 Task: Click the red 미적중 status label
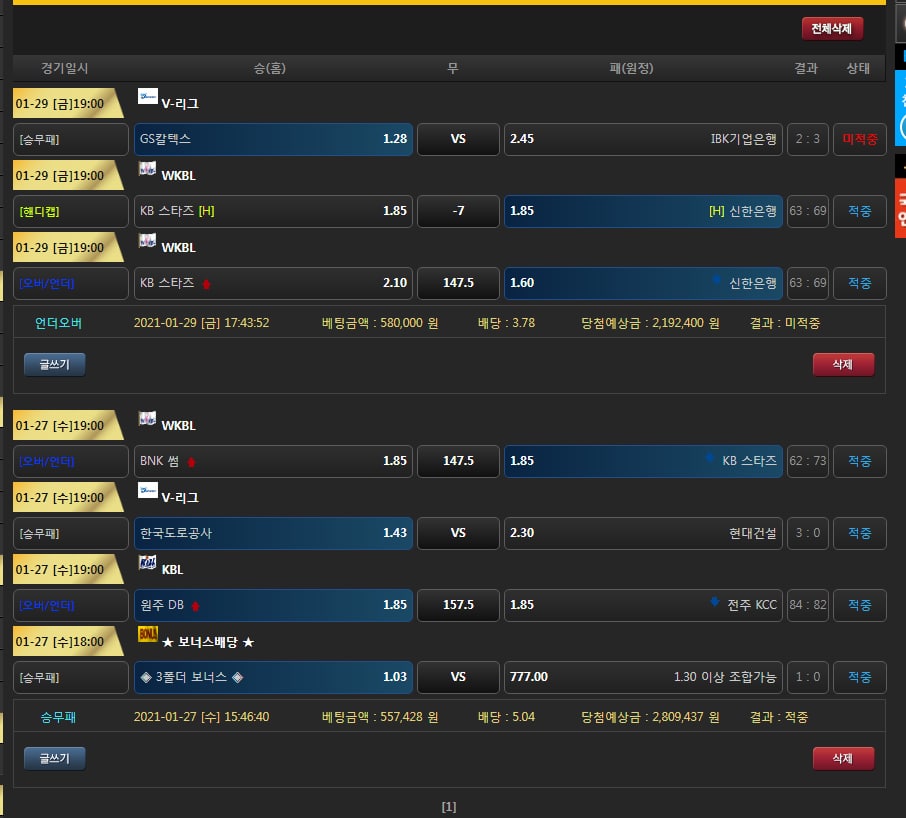coord(859,139)
